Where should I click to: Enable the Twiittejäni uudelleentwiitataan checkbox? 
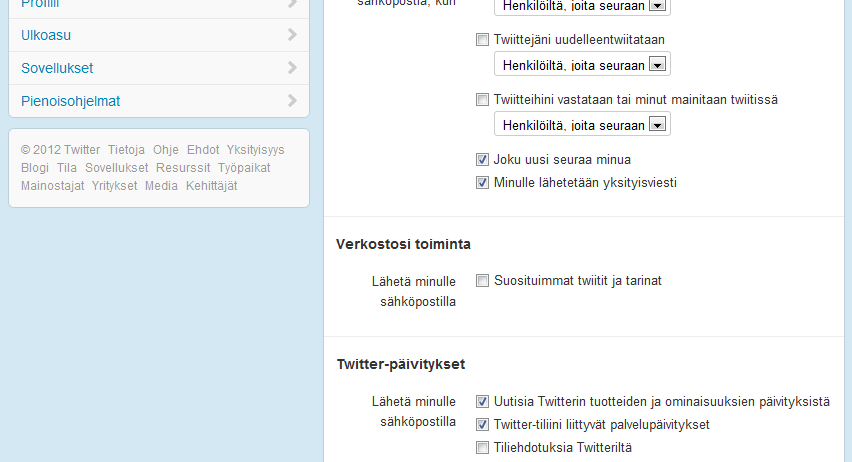(x=482, y=40)
